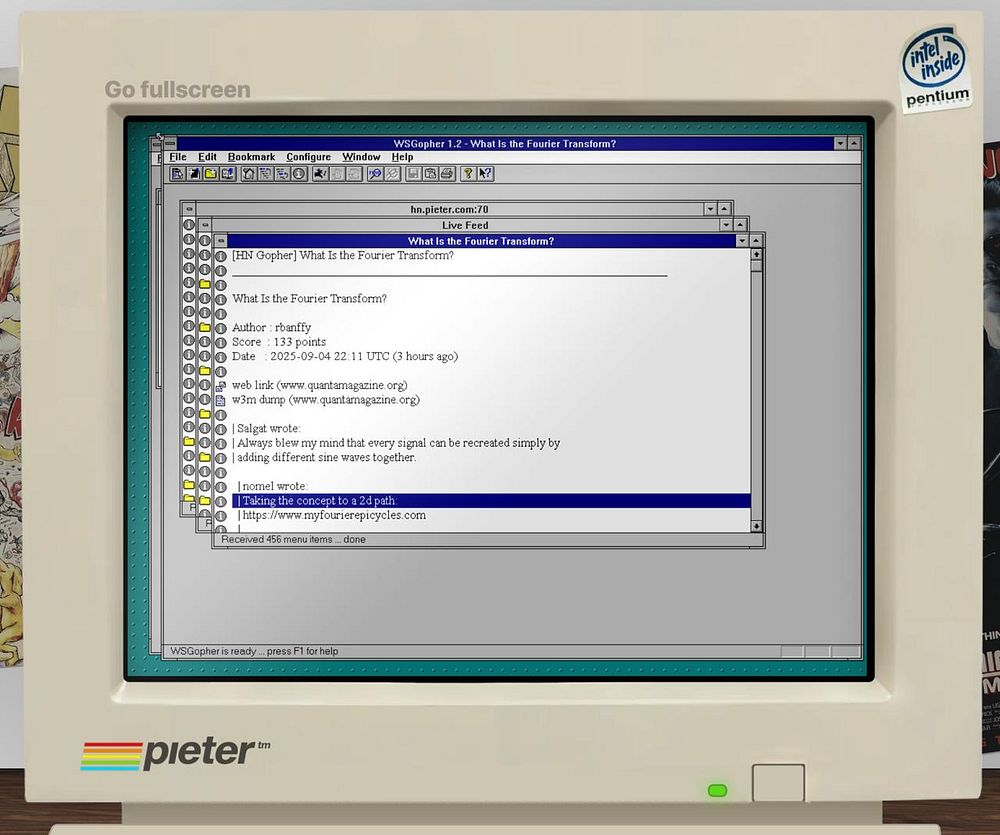Click the globe icon beside 'web link' row
Viewport: 1000px width, 835px height.
coord(221,386)
